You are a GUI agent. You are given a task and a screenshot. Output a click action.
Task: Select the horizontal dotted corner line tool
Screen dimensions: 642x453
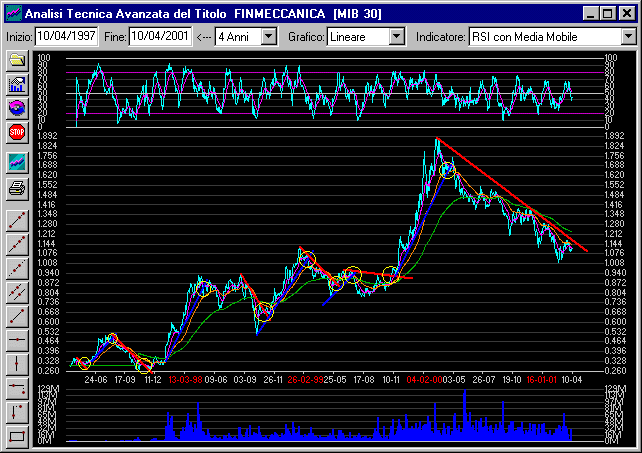(x=17, y=388)
